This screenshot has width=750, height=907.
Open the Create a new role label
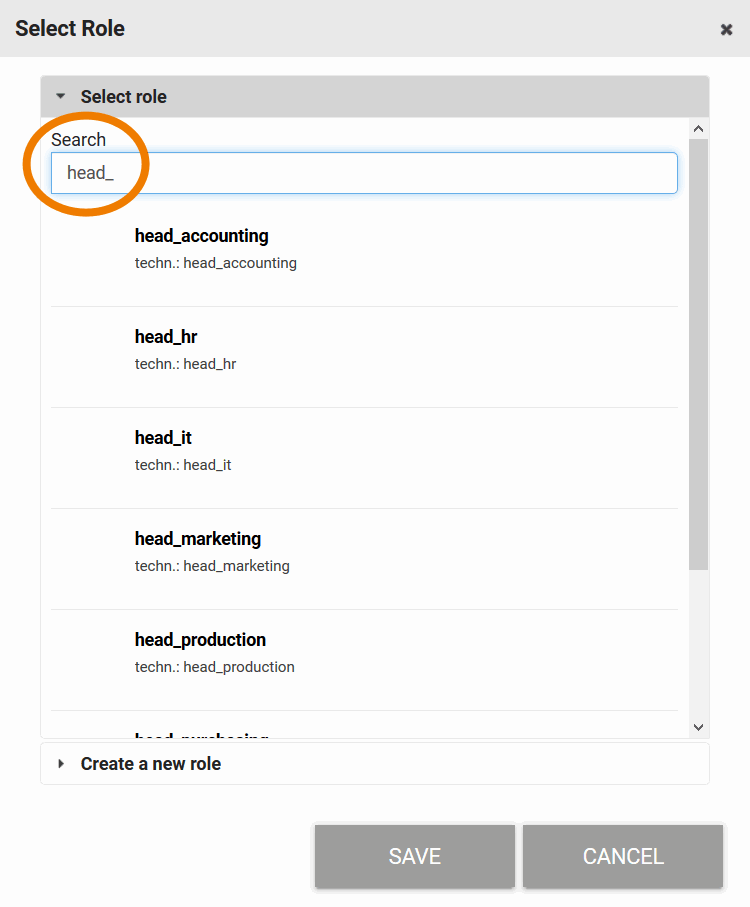151,764
